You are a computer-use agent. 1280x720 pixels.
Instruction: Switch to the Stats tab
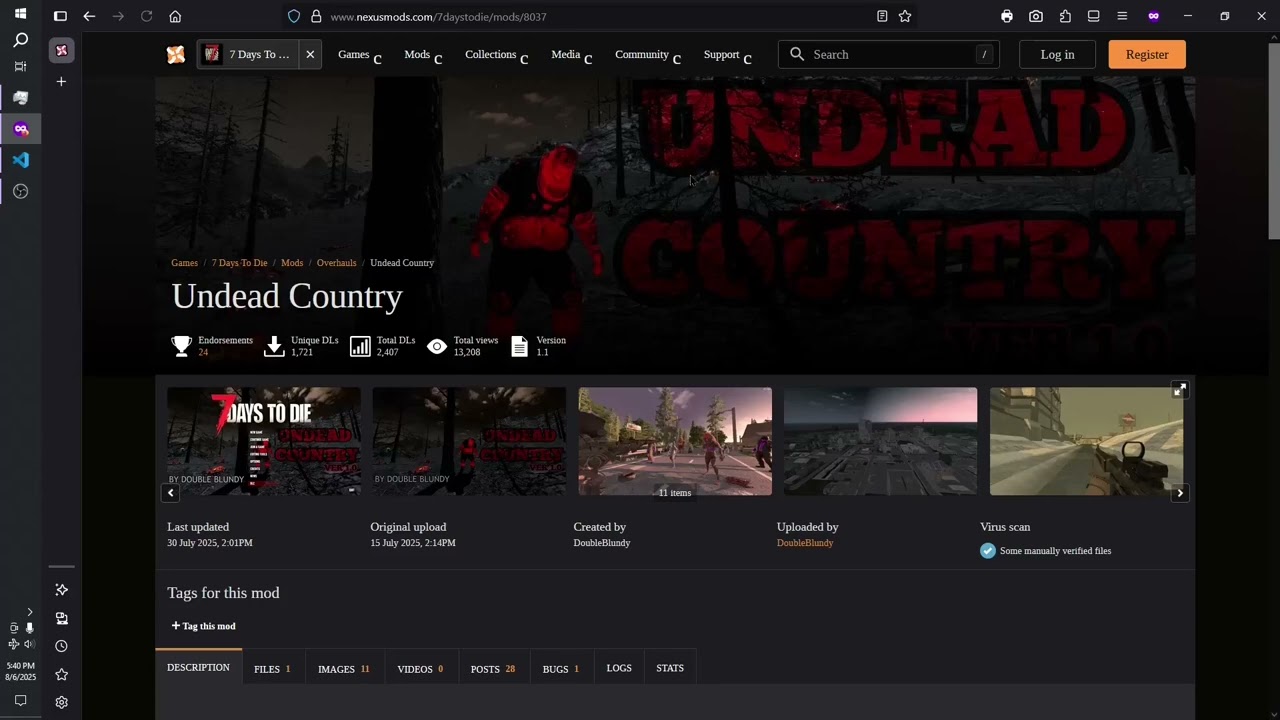coord(670,668)
